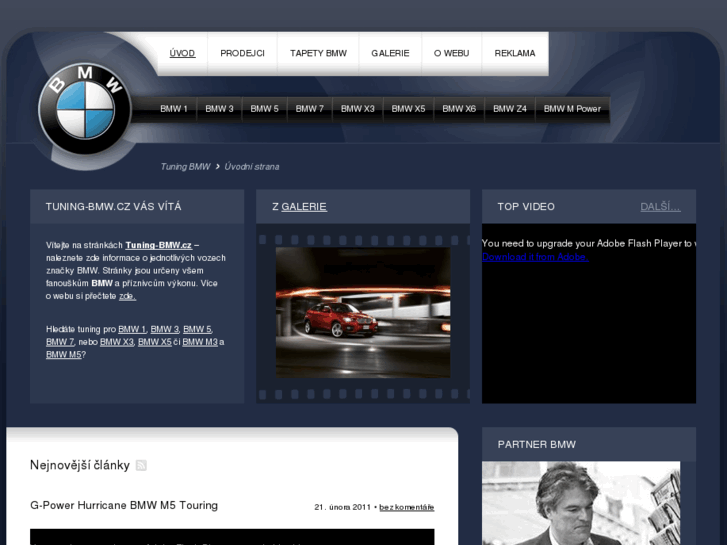The image size is (727, 545).
Task: Click the BMW M5 text link
Action: click(64, 354)
